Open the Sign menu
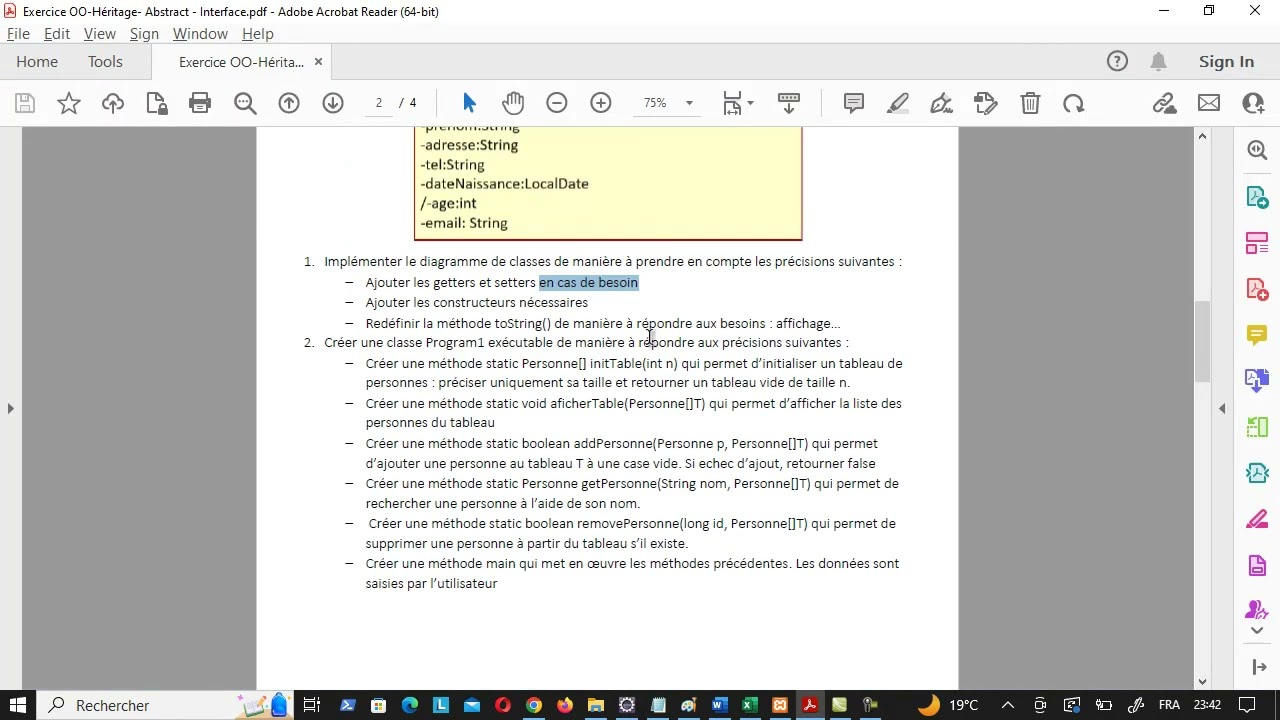This screenshot has width=1280, height=720. click(x=144, y=33)
